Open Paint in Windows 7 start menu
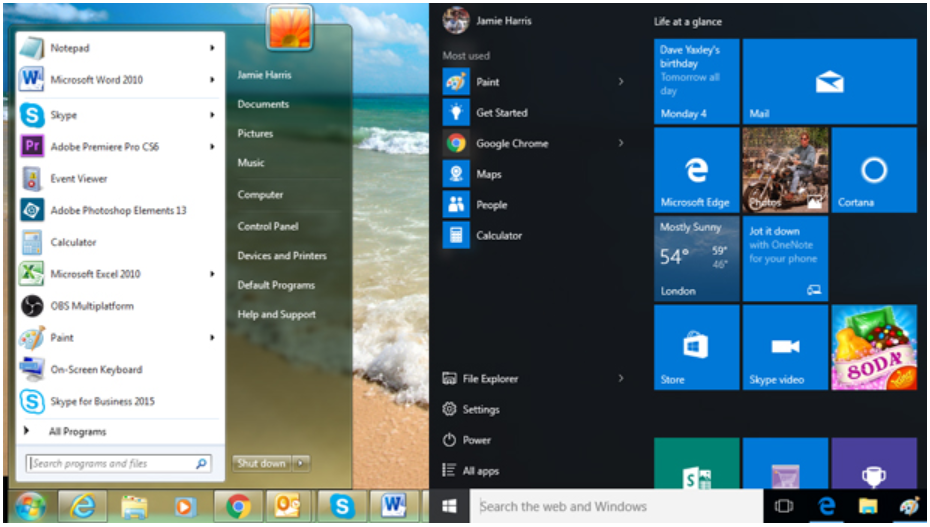 pos(119,338)
